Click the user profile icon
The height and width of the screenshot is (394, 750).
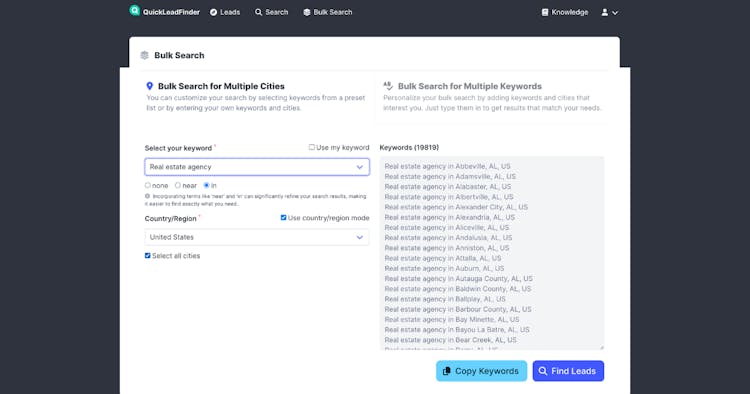coord(605,12)
